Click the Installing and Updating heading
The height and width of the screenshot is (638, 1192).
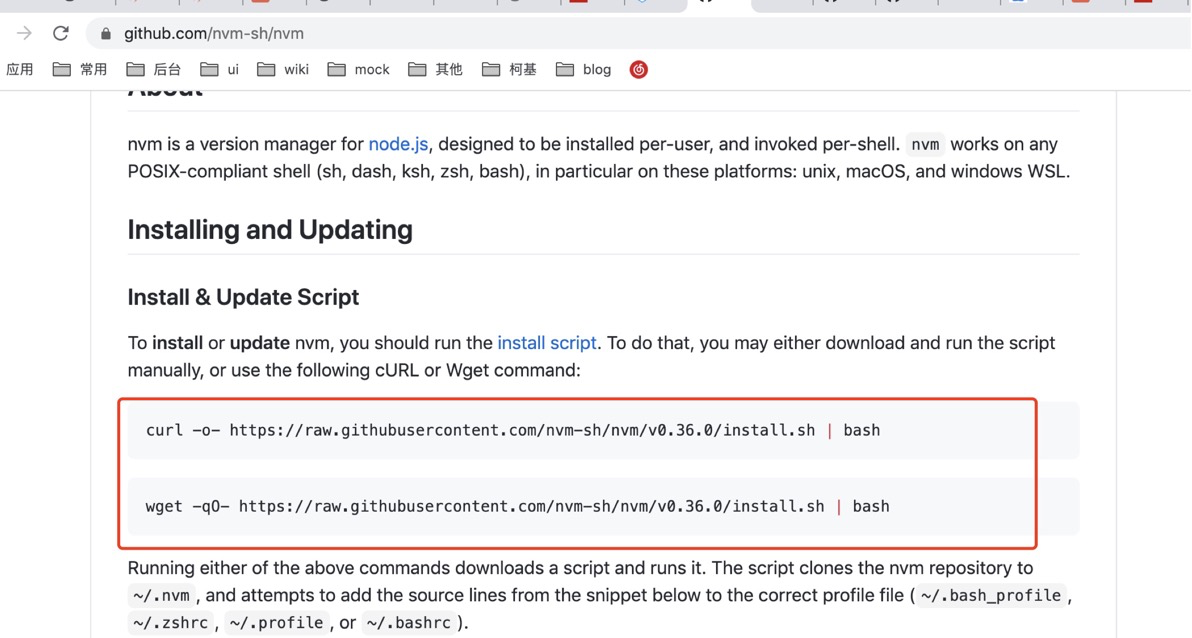coord(270,230)
